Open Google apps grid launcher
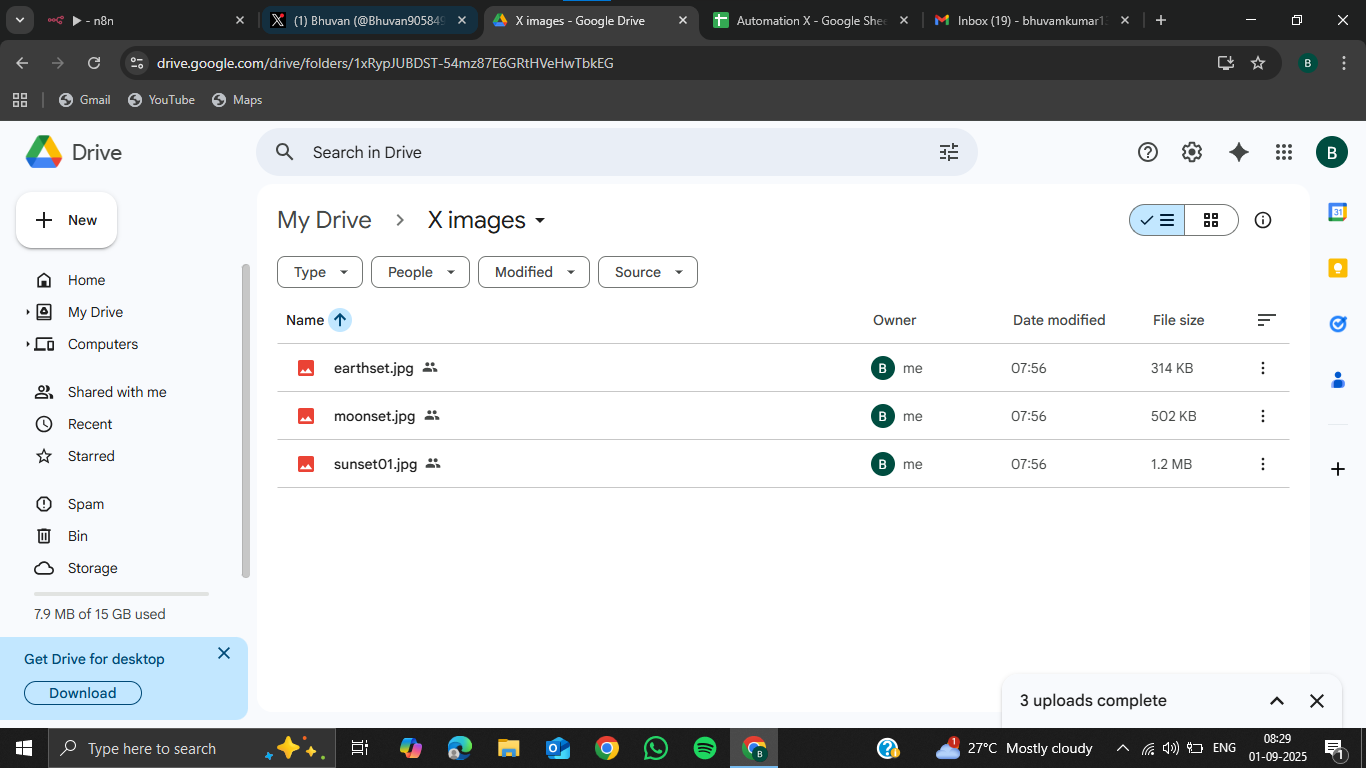The width and height of the screenshot is (1366, 768). tap(1284, 152)
